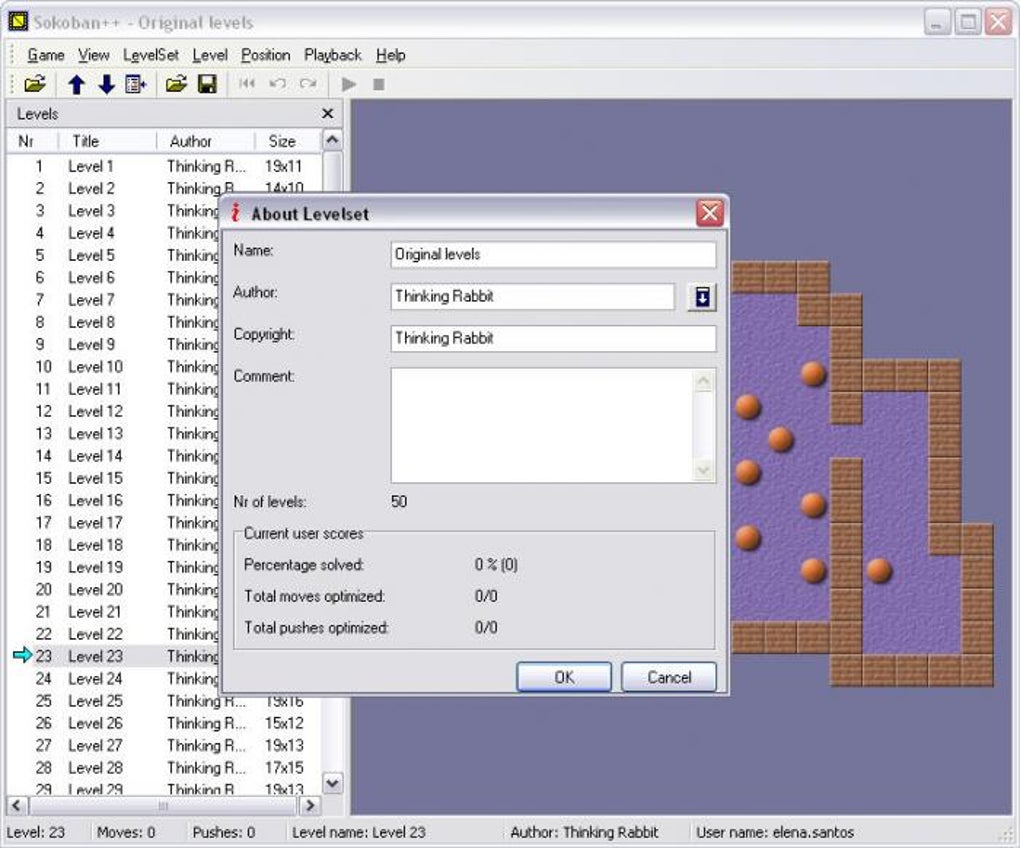Click the play button in the toolbar
Image resolution: width=1020 pixels, height=848 pixels.
[349, 84]
